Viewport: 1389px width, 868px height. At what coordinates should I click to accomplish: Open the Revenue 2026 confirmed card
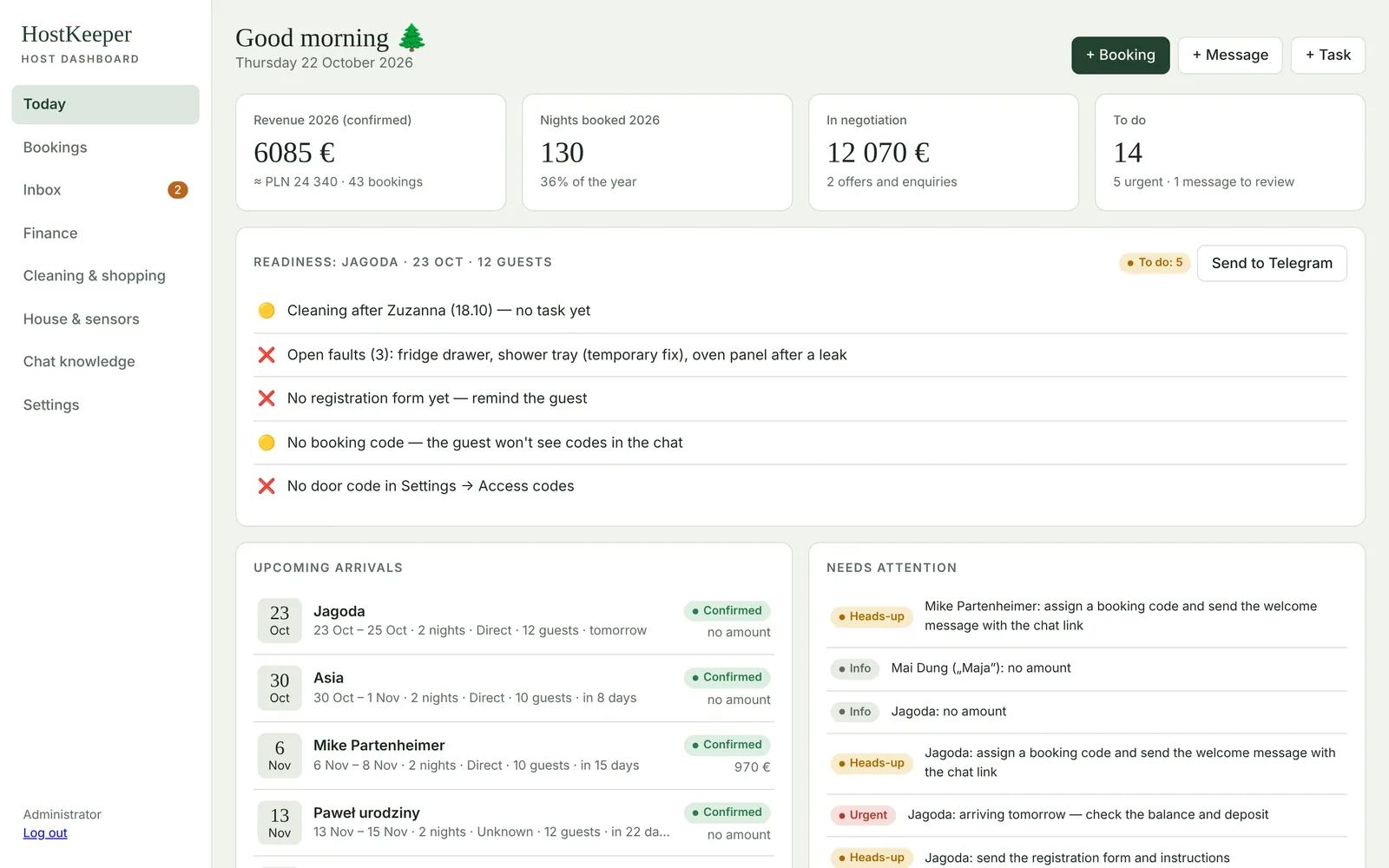[x=371, y=152]
